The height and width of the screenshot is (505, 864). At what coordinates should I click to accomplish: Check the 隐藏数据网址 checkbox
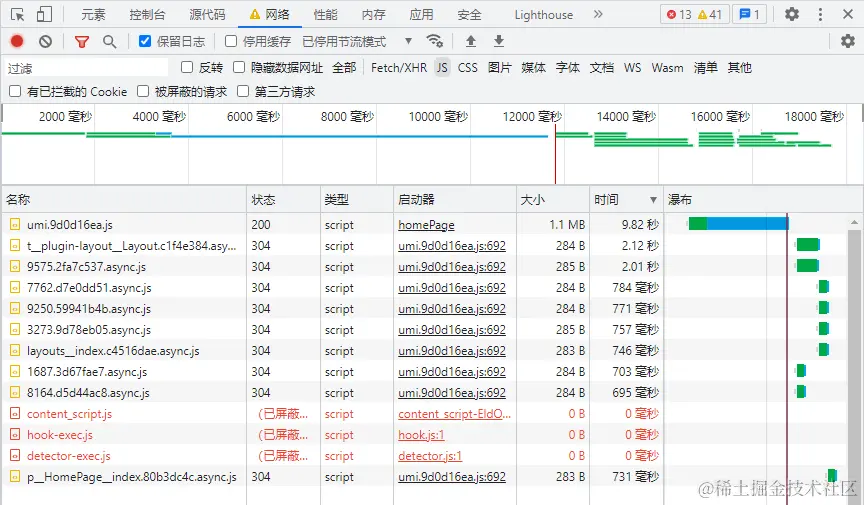(x=239, y=67)
